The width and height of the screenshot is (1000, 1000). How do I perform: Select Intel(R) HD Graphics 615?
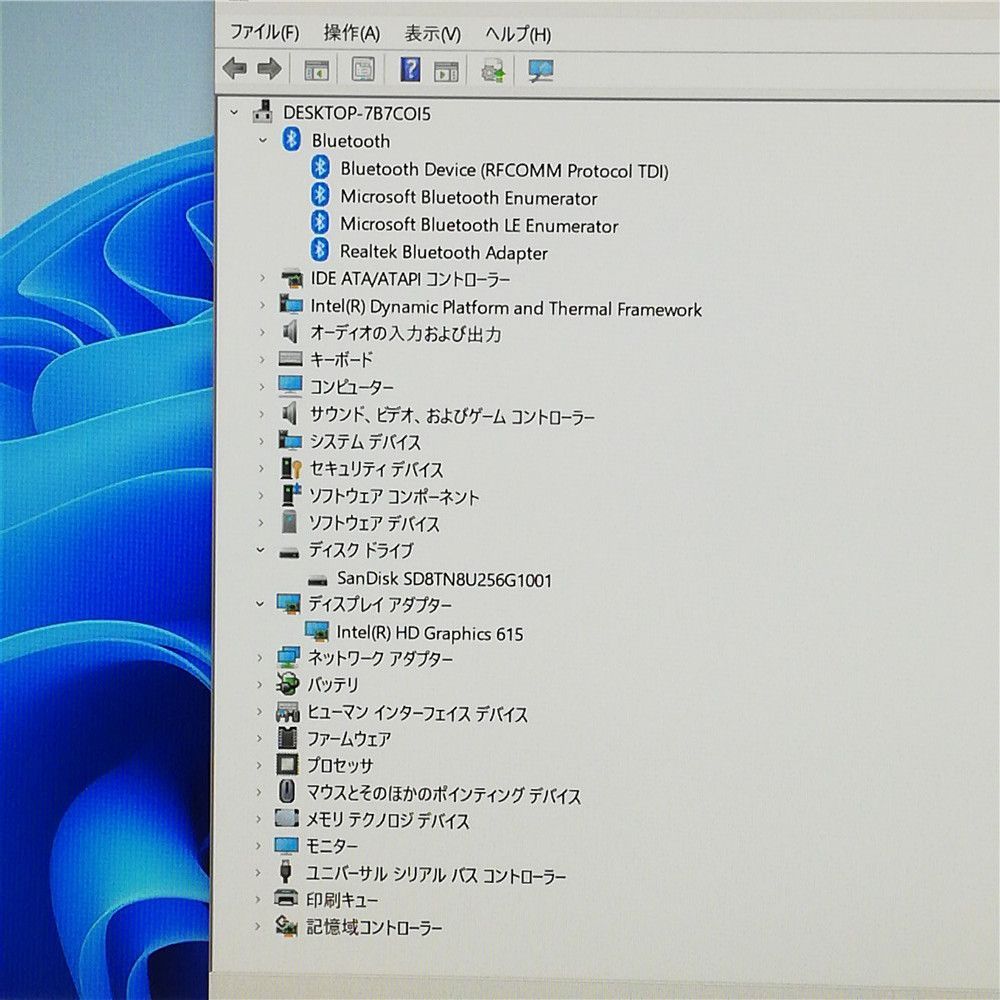pyautogui.click(x=429, y=633)
